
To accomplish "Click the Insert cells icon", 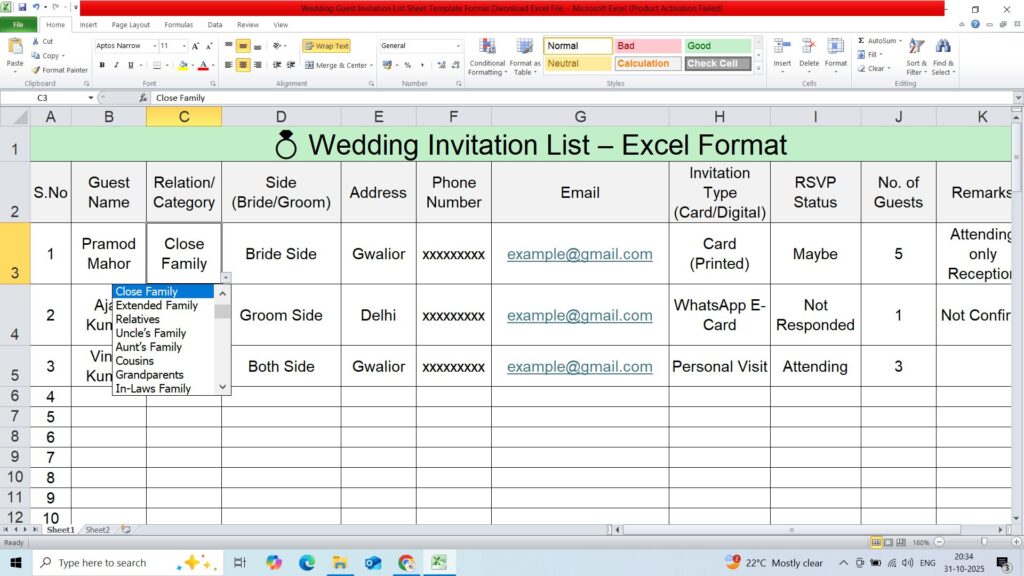I will tap(782, 48).
